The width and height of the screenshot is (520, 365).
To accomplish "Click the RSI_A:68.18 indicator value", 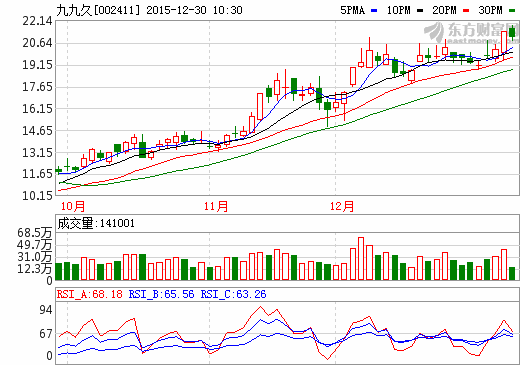I will pyautogui.click(x=90, y=294).
